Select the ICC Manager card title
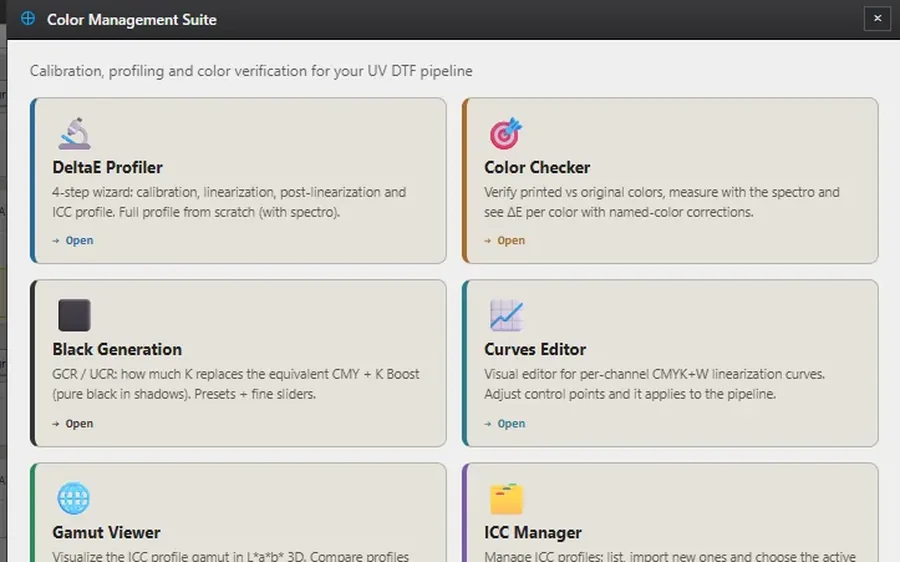This screenshot has width=900, height=562. [x=533, y=532]
